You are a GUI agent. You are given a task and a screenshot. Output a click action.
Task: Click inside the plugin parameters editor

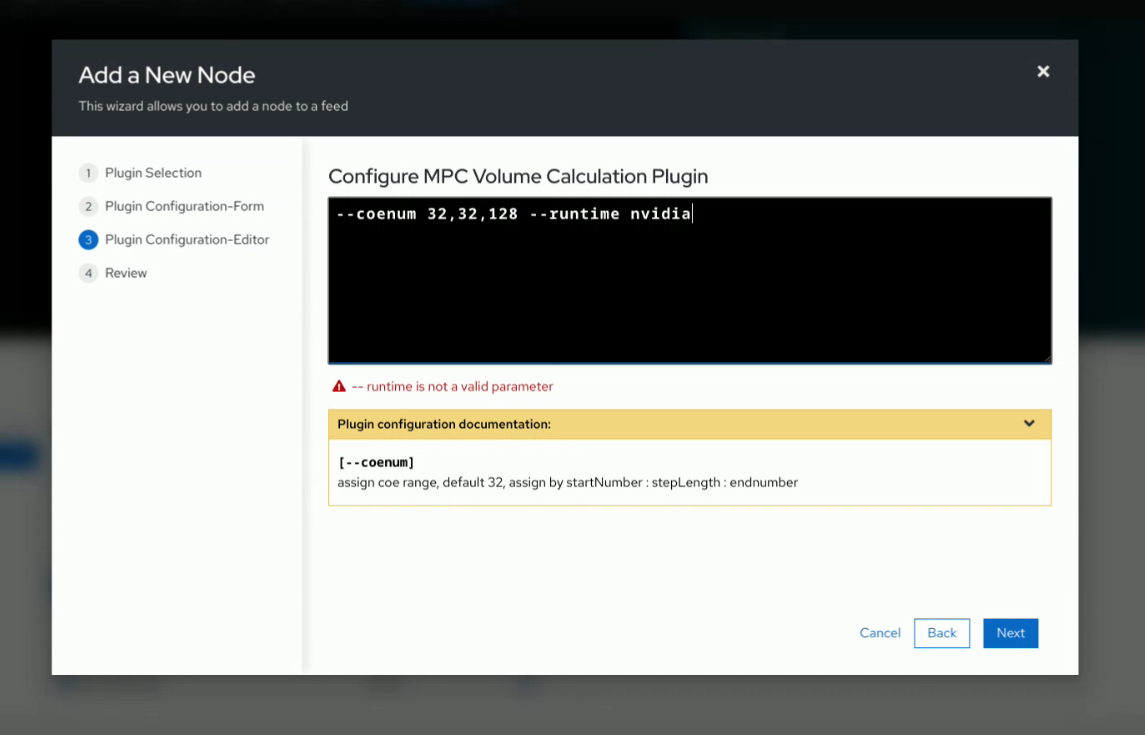pos(689,280)
